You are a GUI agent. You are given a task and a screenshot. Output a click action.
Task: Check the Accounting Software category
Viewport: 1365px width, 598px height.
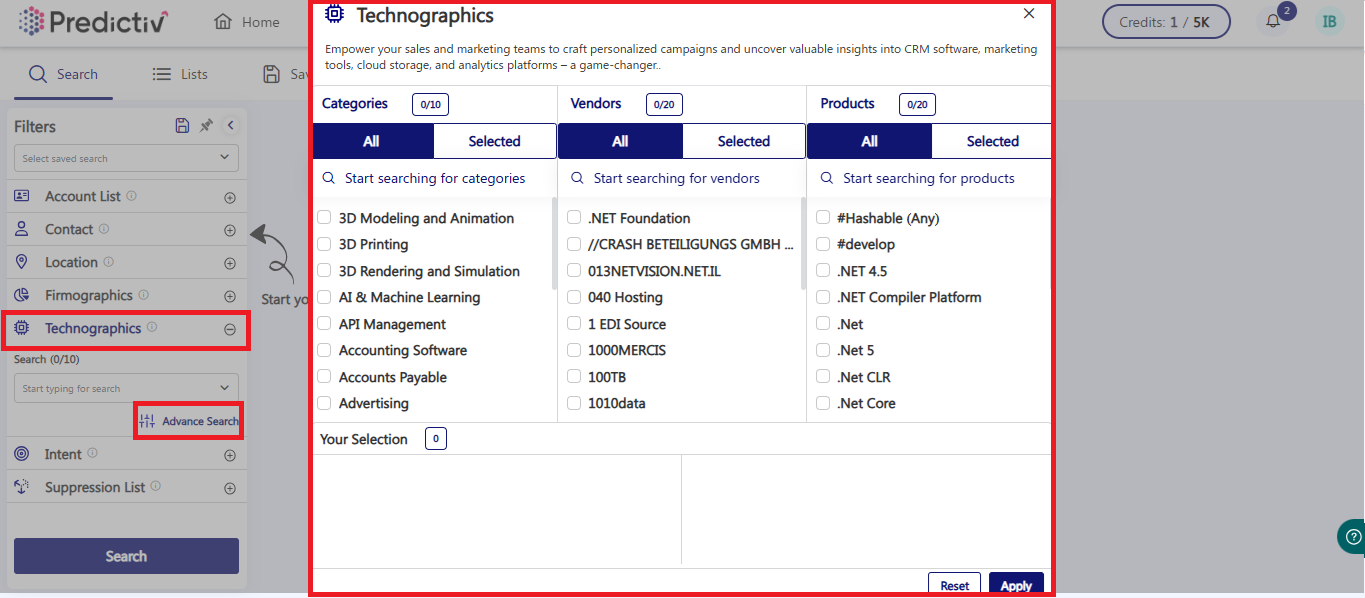pos(324,350)
